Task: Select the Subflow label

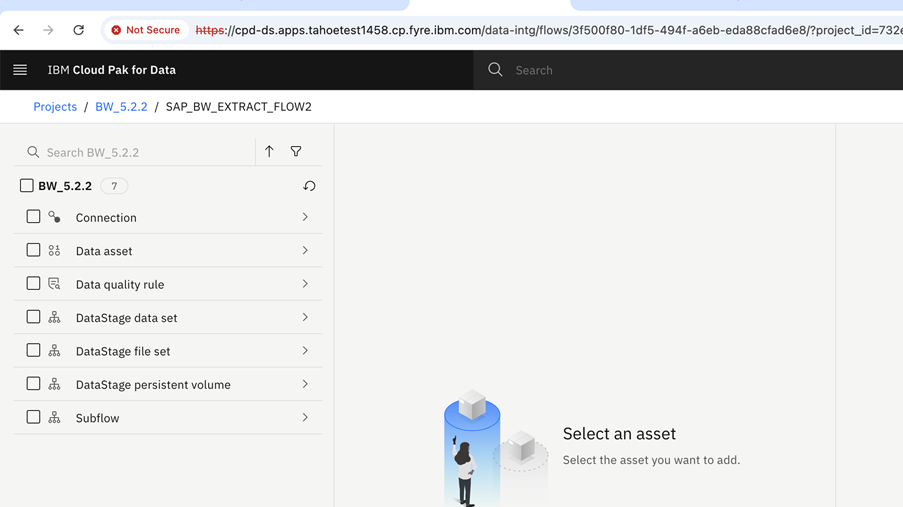Action: tap(97, 418)
